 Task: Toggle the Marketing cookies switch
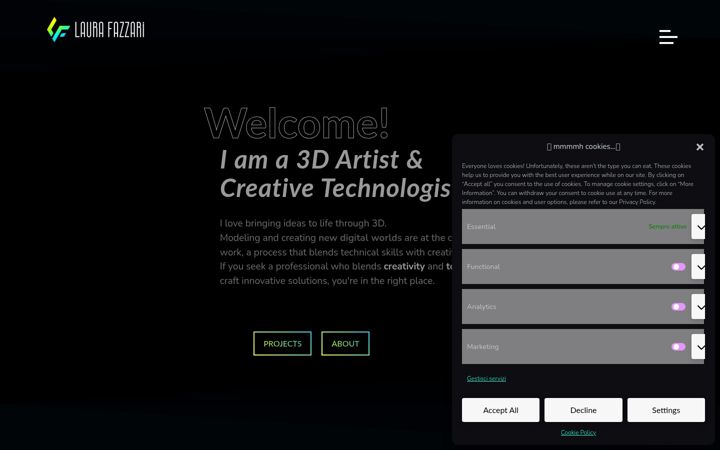pyautogui.click(x=678, y=347)
